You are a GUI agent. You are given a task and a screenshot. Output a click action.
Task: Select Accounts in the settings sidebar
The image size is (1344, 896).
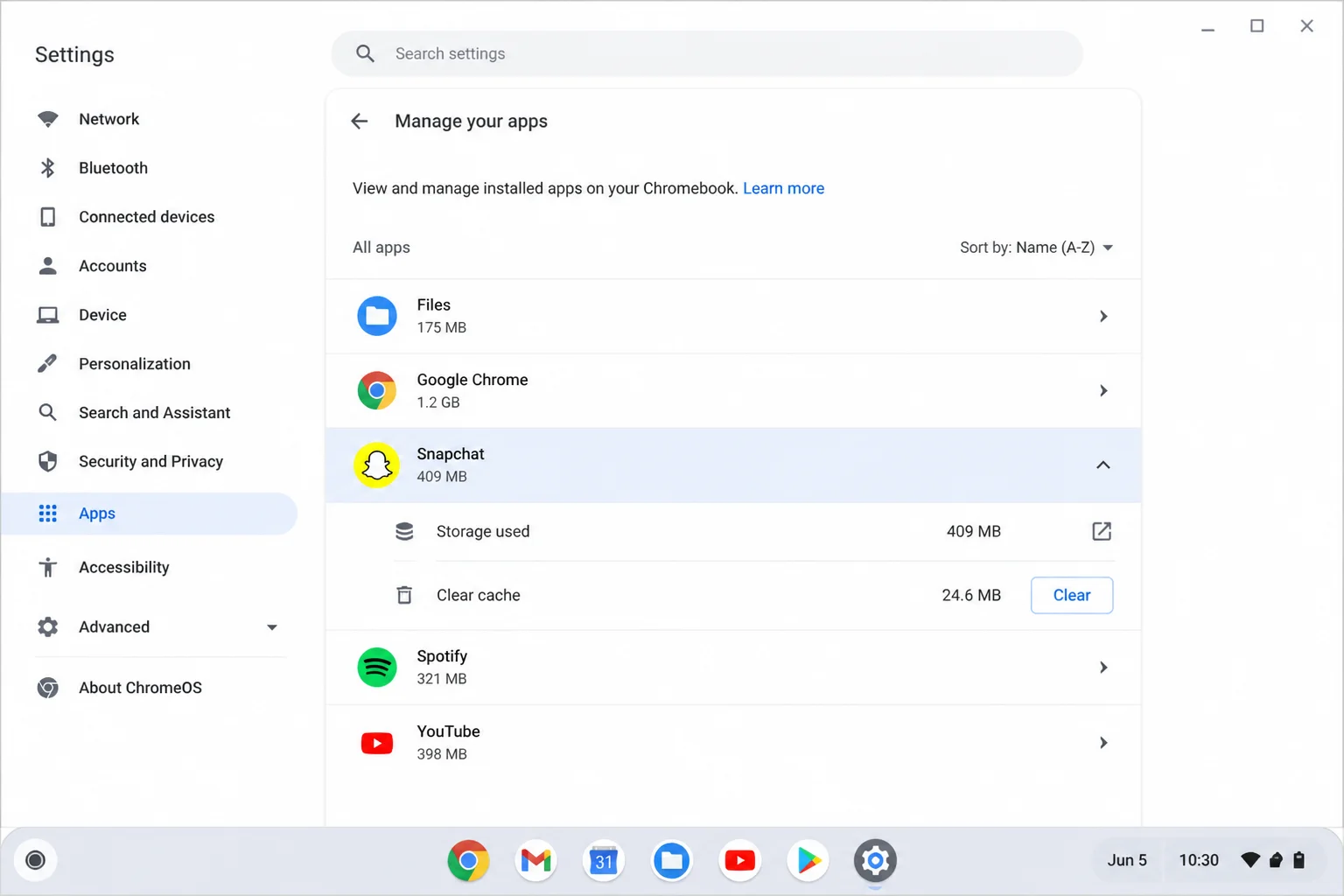pos(150,266)
